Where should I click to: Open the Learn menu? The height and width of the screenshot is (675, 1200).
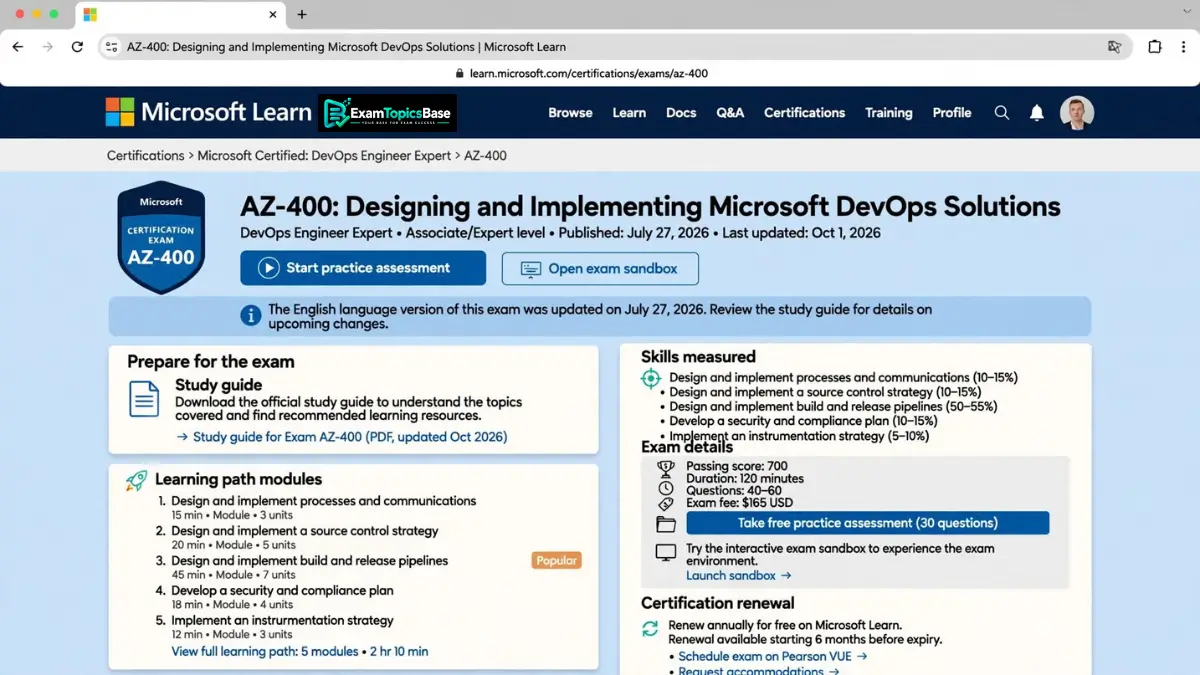(x=629, y=113)
